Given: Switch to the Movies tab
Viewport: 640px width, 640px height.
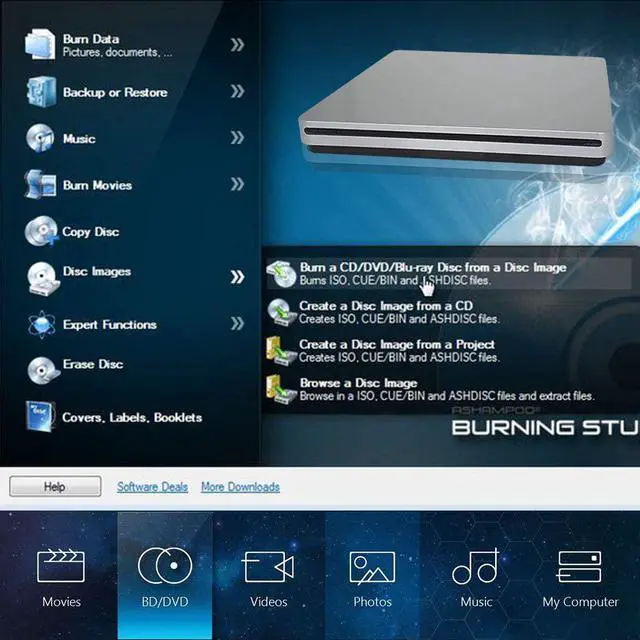Looking at the screenshot, I should pos(61,576).
